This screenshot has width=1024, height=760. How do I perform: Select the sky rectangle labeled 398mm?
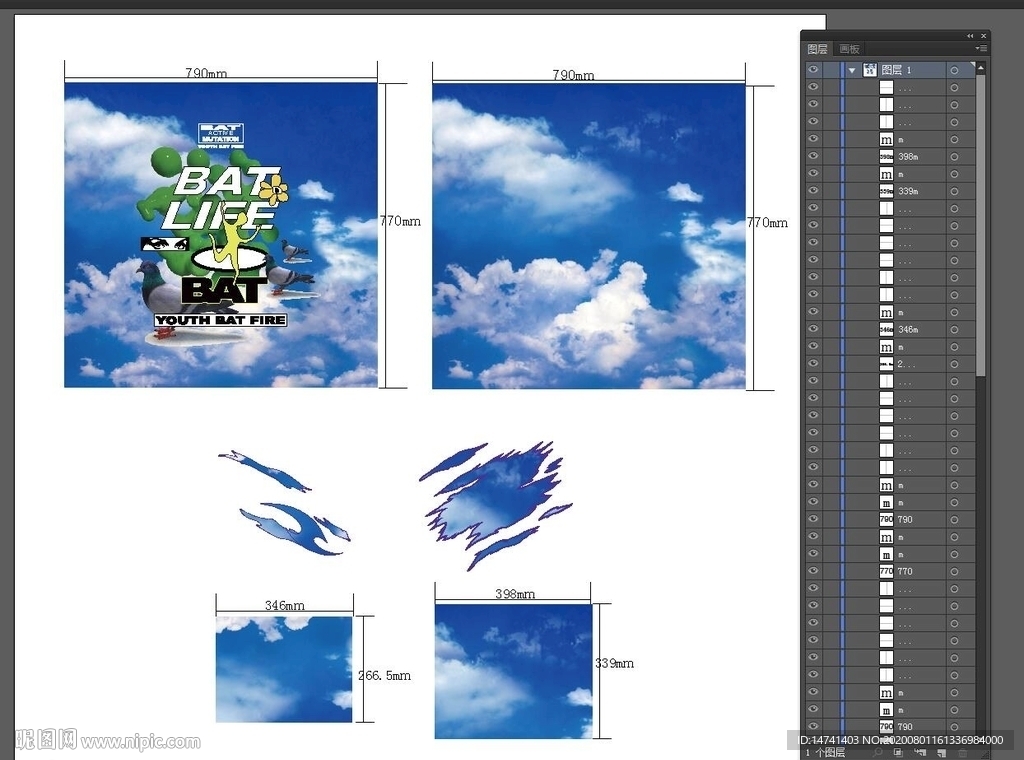[x=513, y=671]
